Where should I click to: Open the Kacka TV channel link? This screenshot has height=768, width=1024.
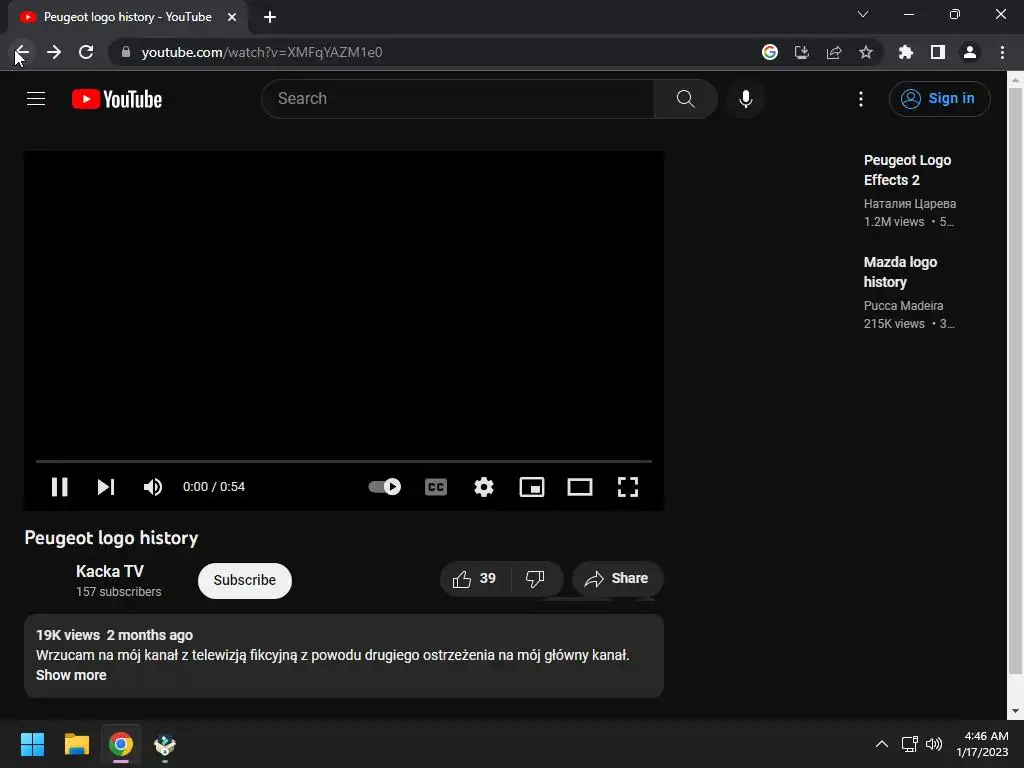click(110, 571)
